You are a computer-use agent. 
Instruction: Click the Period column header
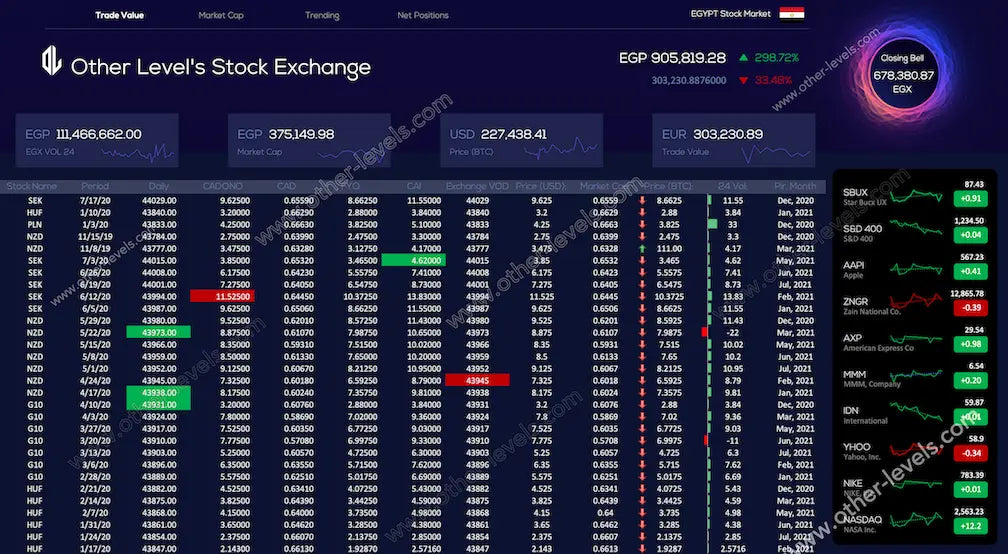(95, 186)
